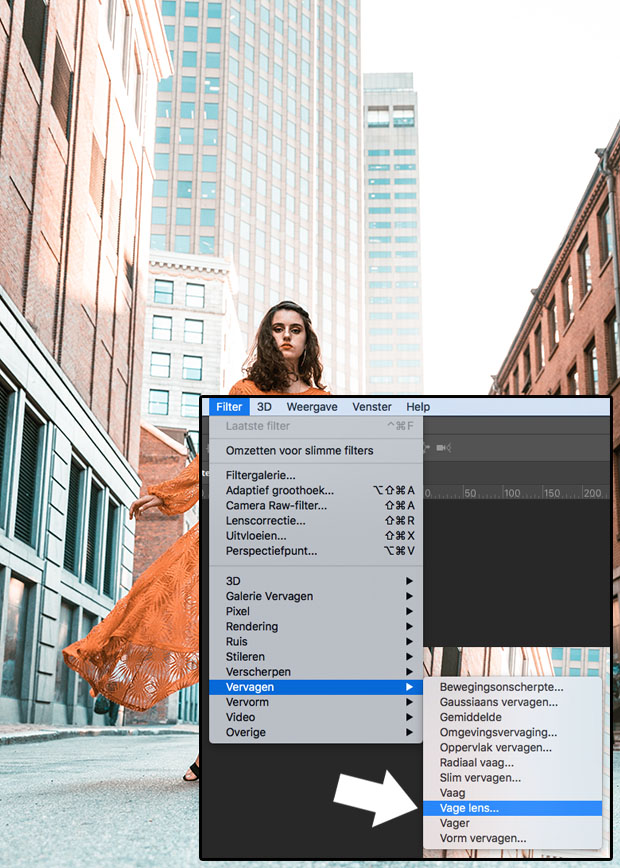Click the horizontal ruler at 100 mark
This screenshot has height=868, width=620.
515,492
